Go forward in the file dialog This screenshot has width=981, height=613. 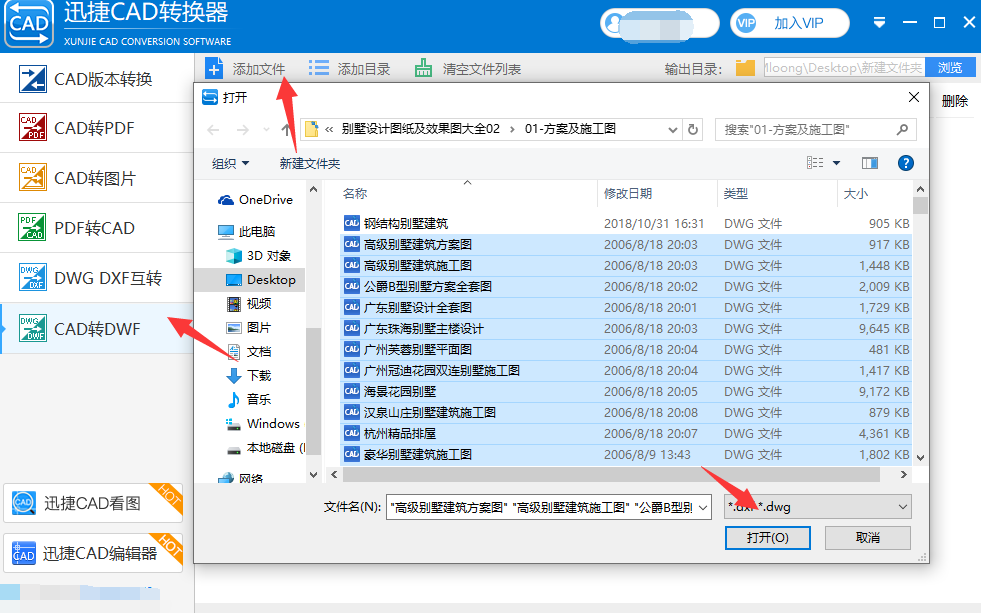pos(242,129)
